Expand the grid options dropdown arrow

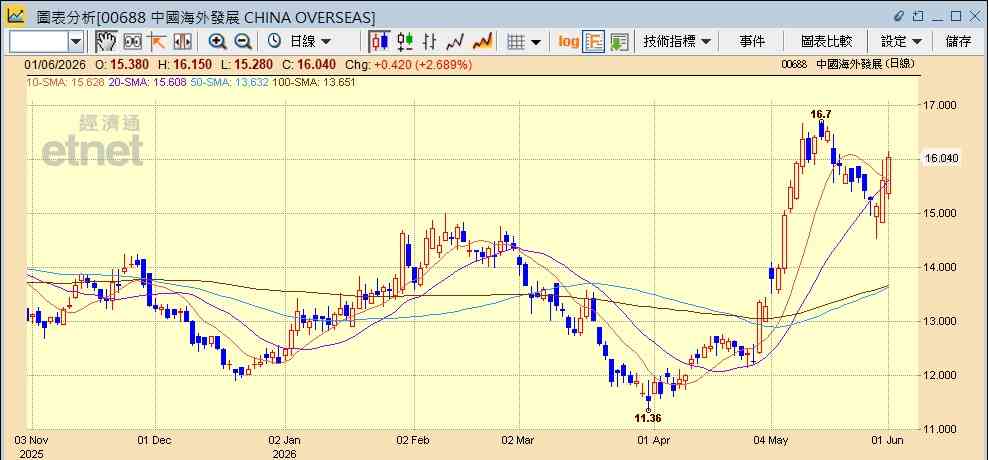(x=535, y=42)
